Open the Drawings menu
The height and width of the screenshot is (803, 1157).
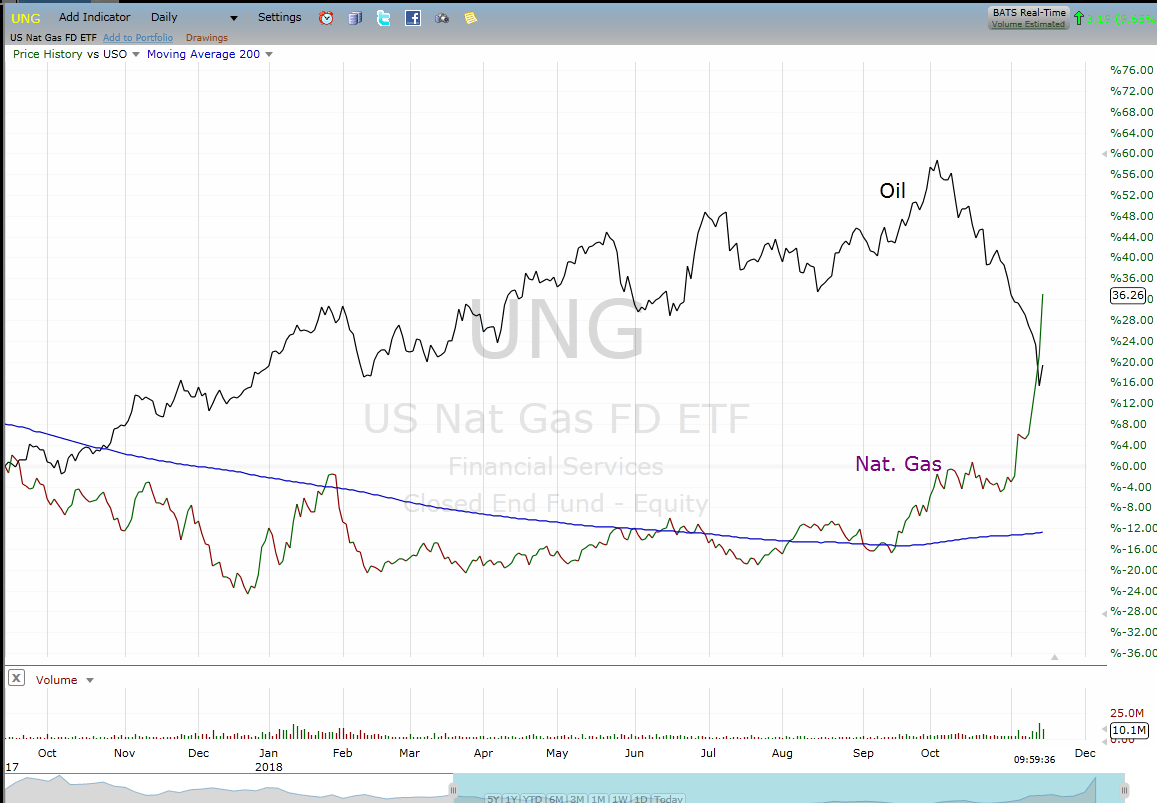(207, 38)
